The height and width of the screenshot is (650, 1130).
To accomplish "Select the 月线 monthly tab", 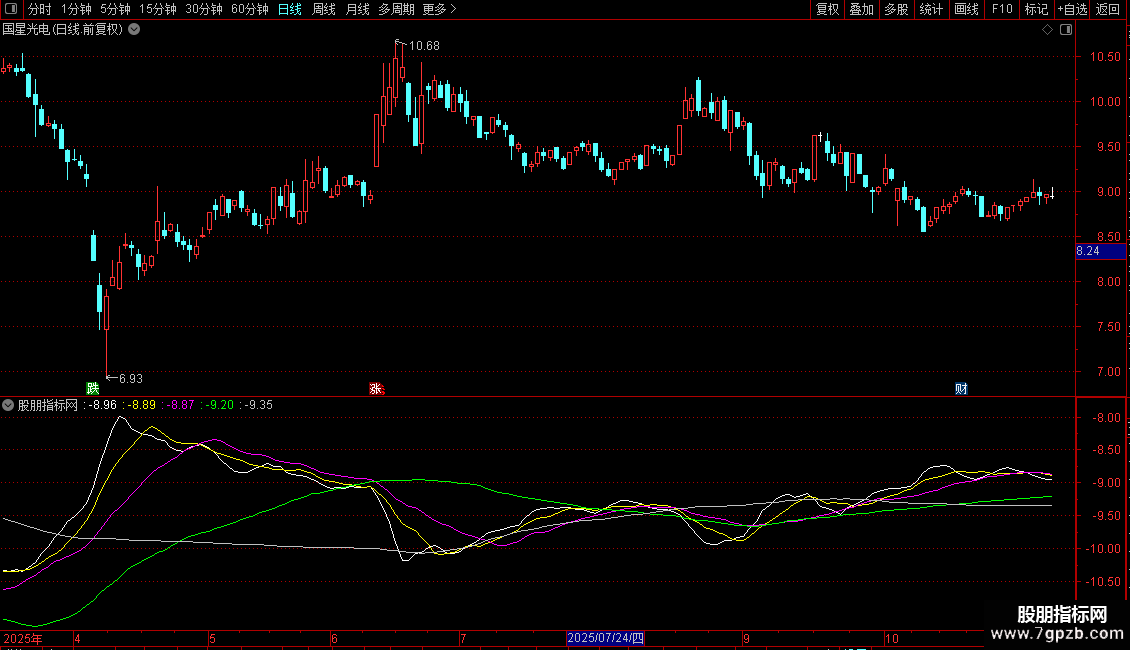I will click(357, 9).
